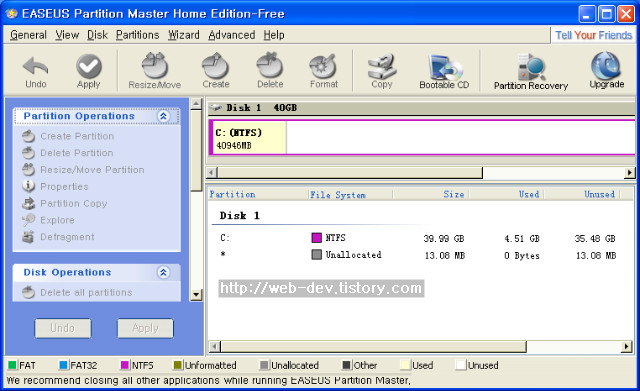This screenshot has width=640, height=391.
Task: Click the Properties info icon
Action: point(29,186)
